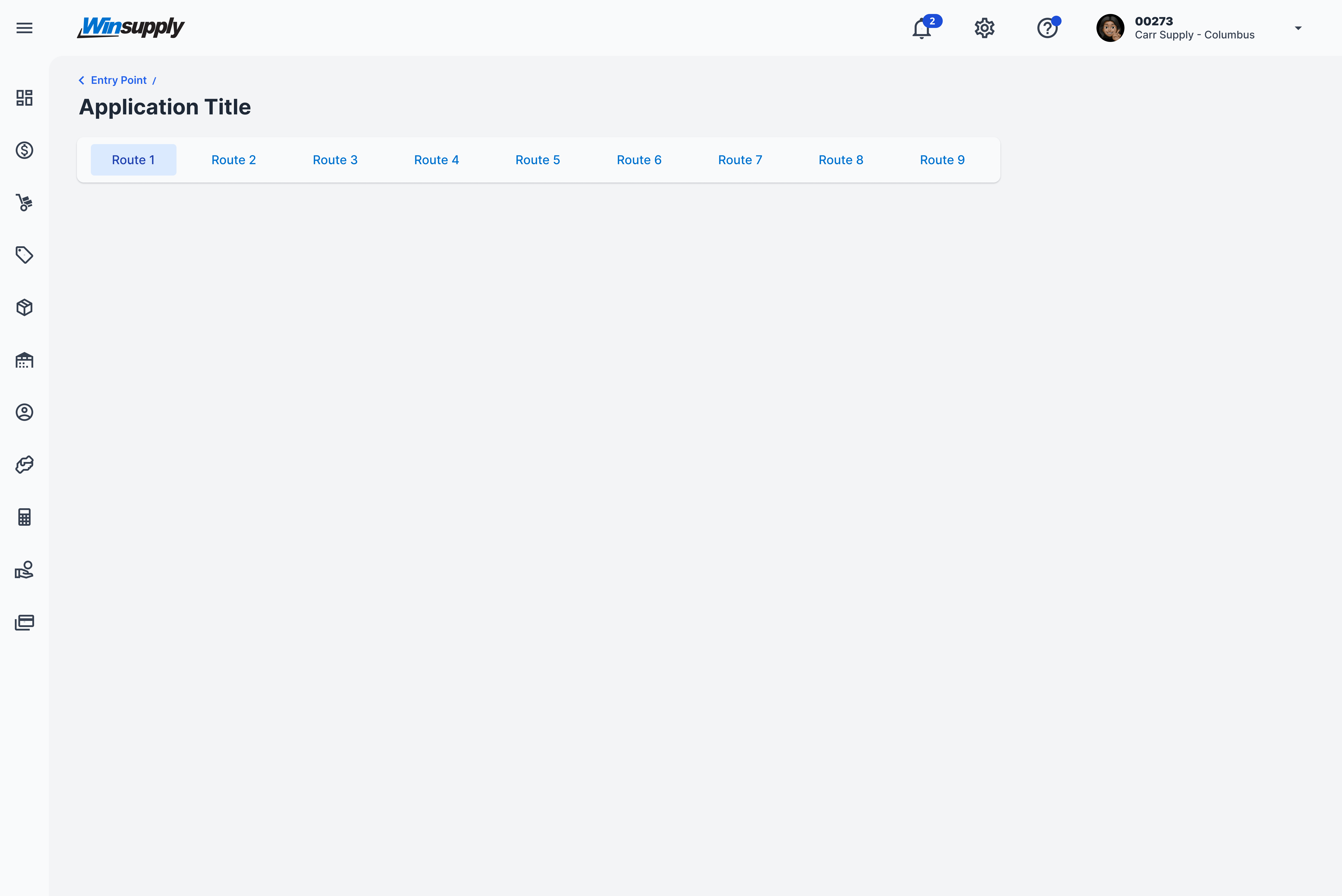The image size is (1342, 896).
Task: Open the hamburger navigation menu
Action: coord(24,28)
